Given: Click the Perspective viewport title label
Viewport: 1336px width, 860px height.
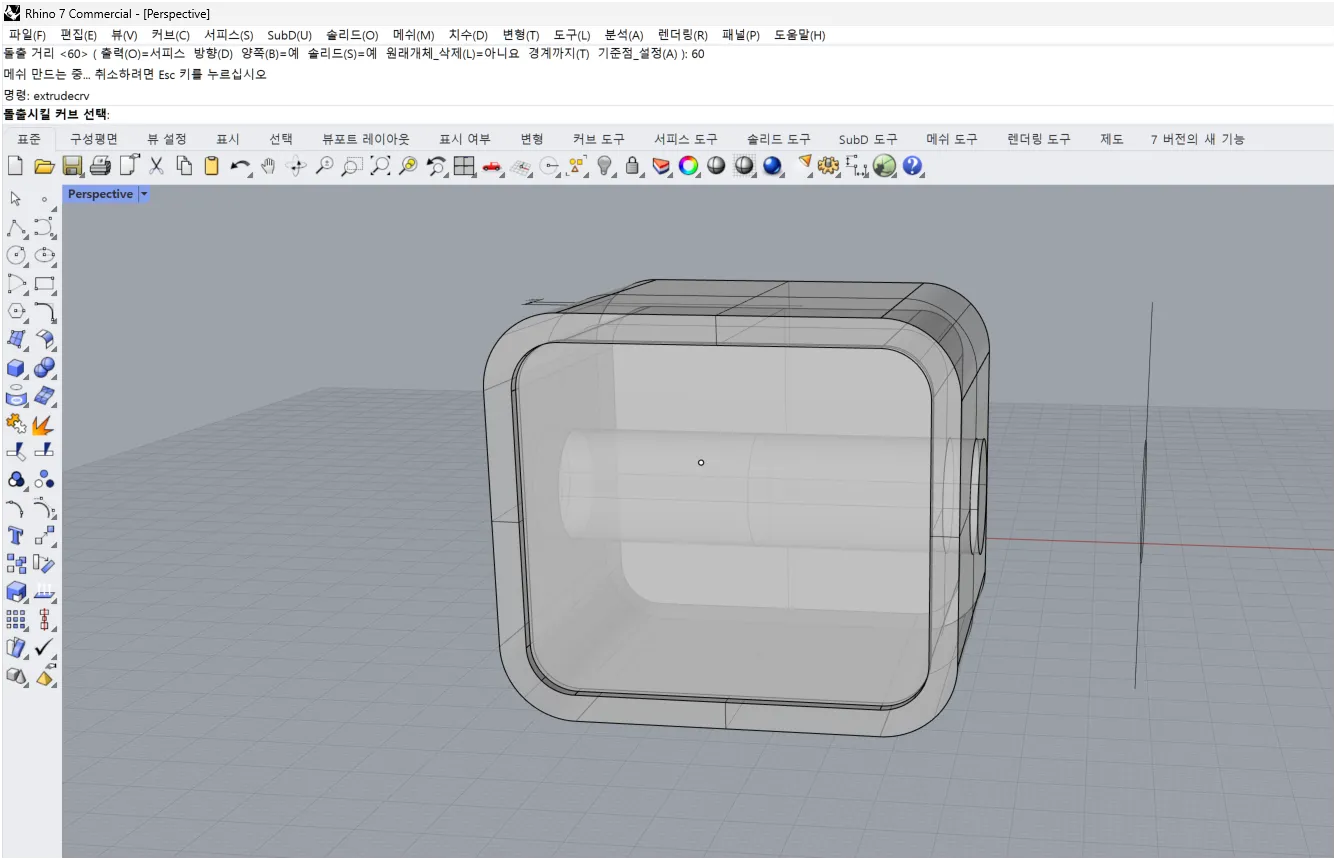Looking at the screenshot, I should [100, 194].
